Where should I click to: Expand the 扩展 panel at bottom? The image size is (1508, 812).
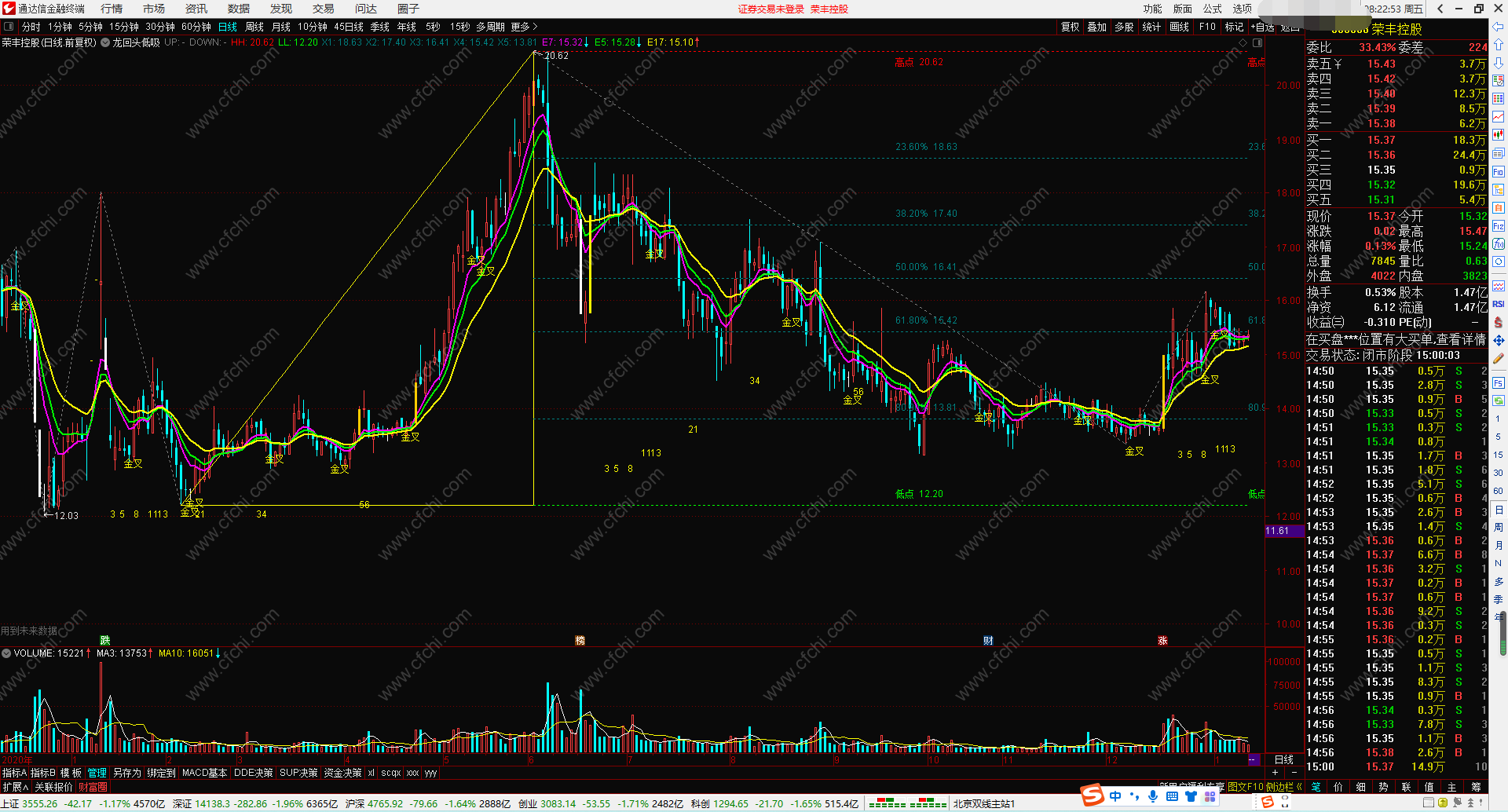[15, 787]
